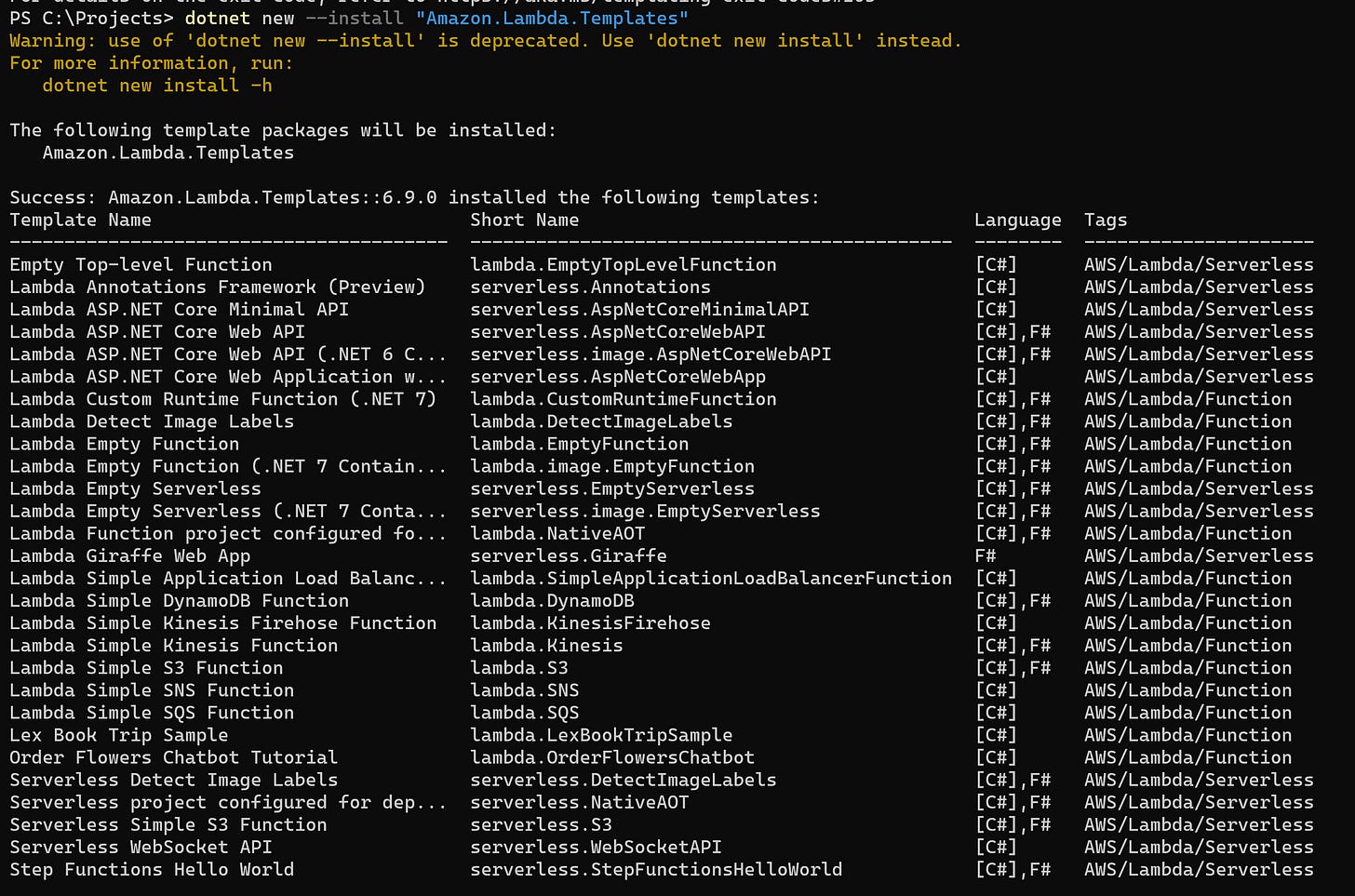1355x896 pixels.
Task: Click the 'F#' language in Giraffe row
Action: point(986,555)
